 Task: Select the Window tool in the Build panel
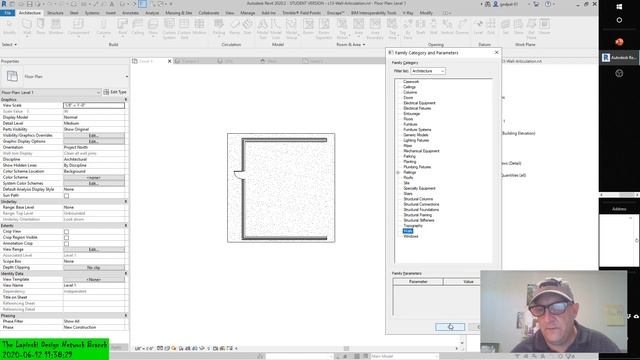(56, 27)
